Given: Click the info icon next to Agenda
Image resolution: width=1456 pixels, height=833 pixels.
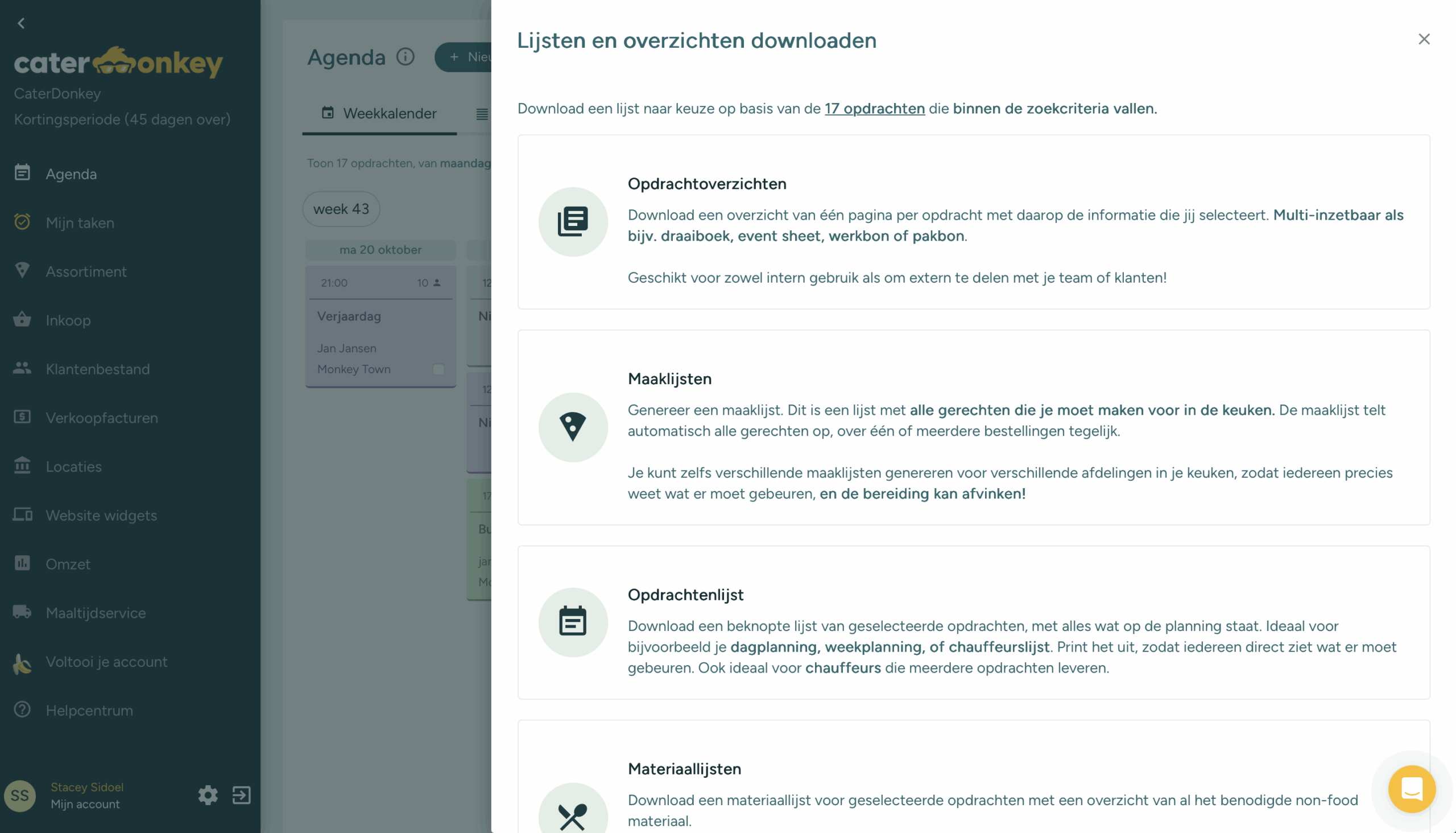Looking at the screenshot, I should point(405,57).
